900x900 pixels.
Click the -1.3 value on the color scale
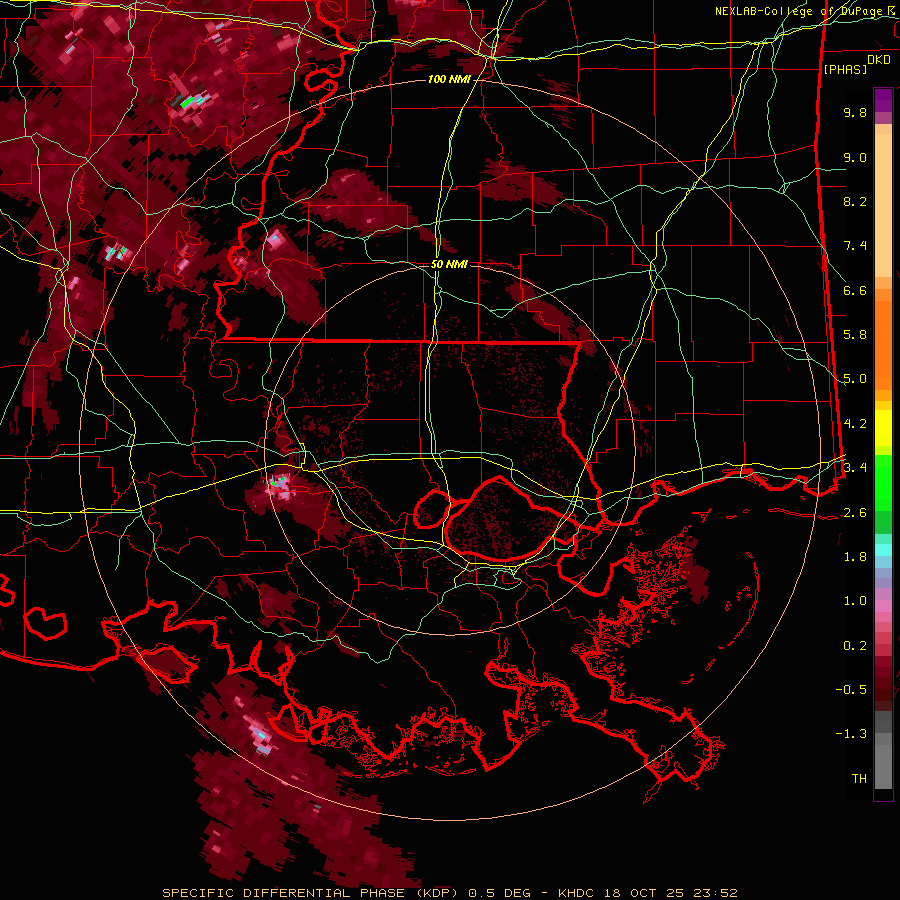(x=851, y=734)
